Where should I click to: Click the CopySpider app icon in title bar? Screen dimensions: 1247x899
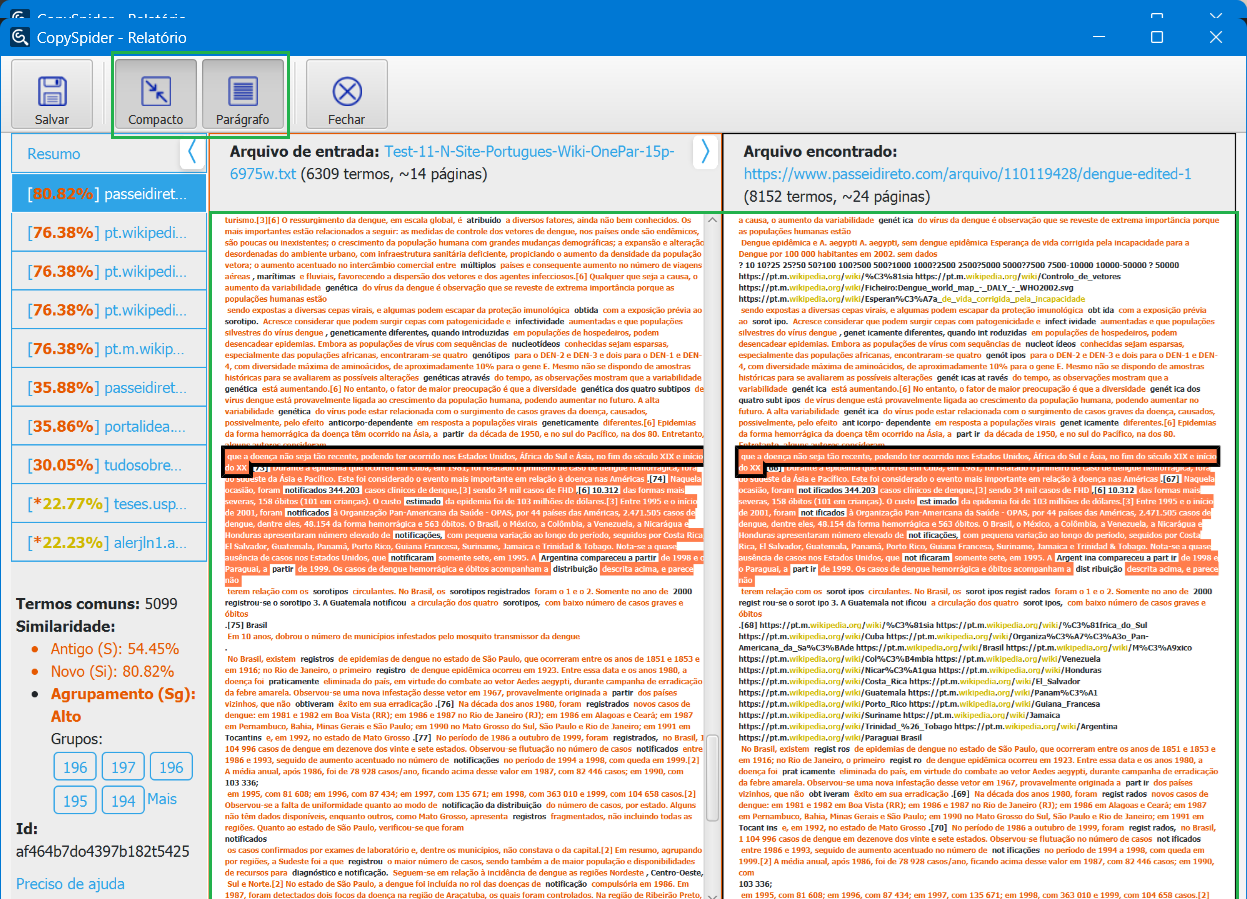pyautogui.click(x=20, y=37)
